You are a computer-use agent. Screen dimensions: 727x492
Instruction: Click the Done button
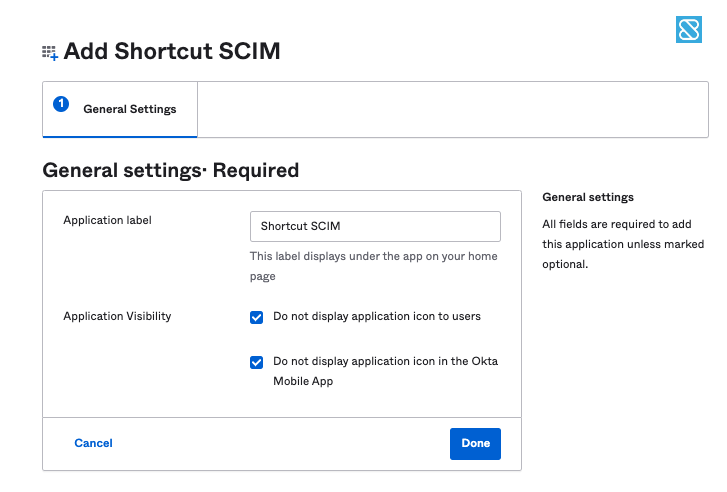click(x=475, y=444)
